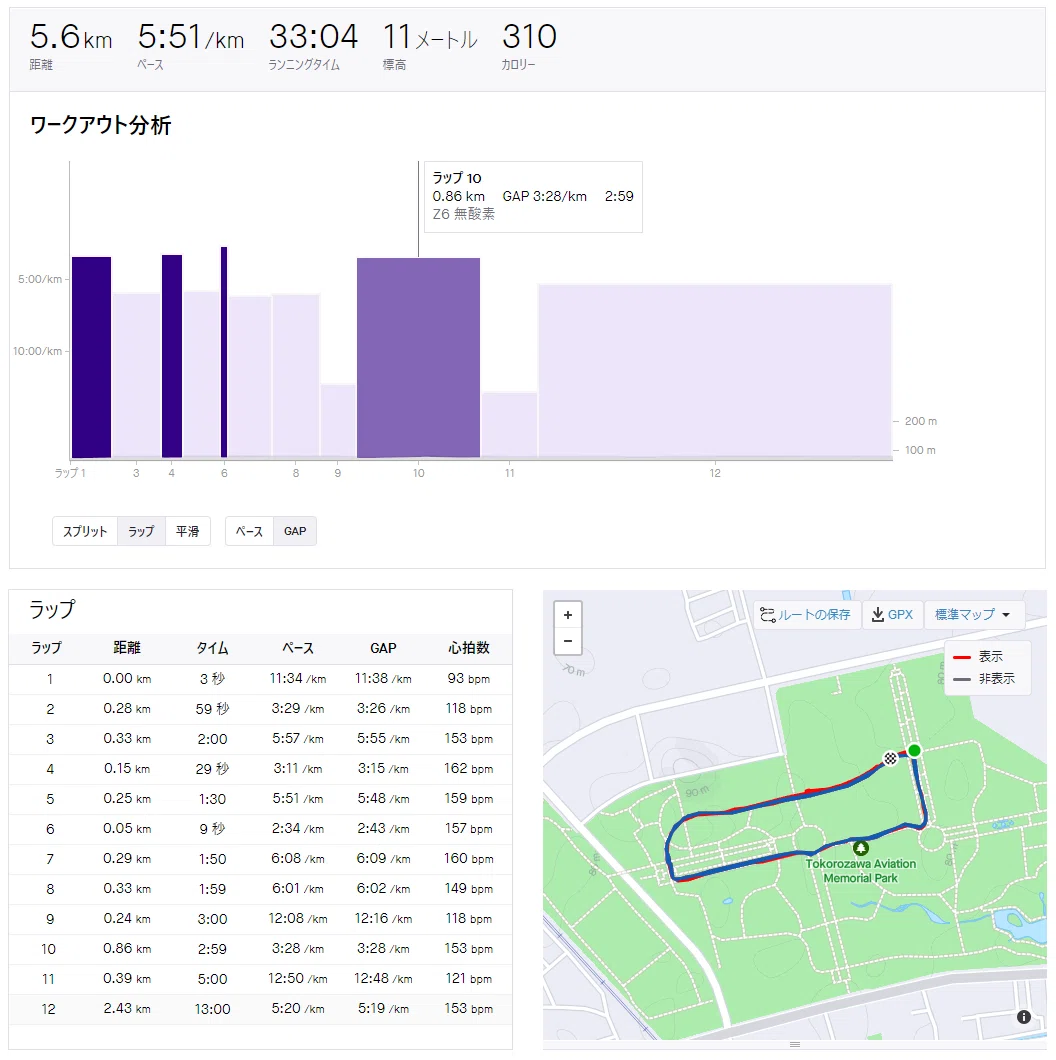Image resolution: width=1056 pixels, height=1060 pixels.
Task: Select lap 9 row in laps table
Action: click(x=260, y=919)
